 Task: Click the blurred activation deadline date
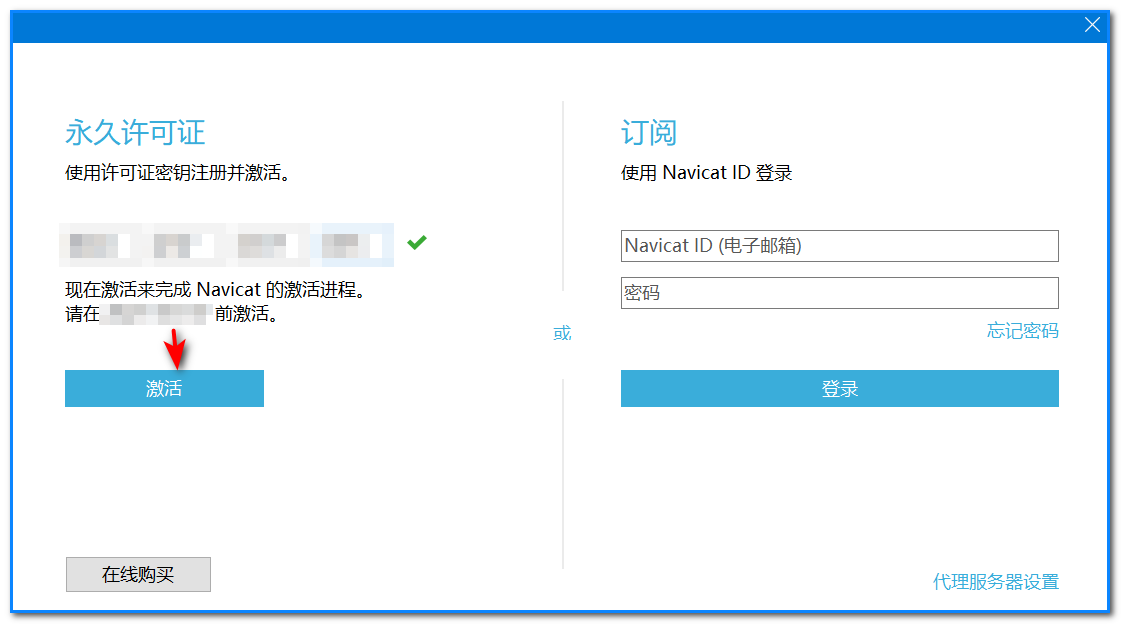coord(157,314)
